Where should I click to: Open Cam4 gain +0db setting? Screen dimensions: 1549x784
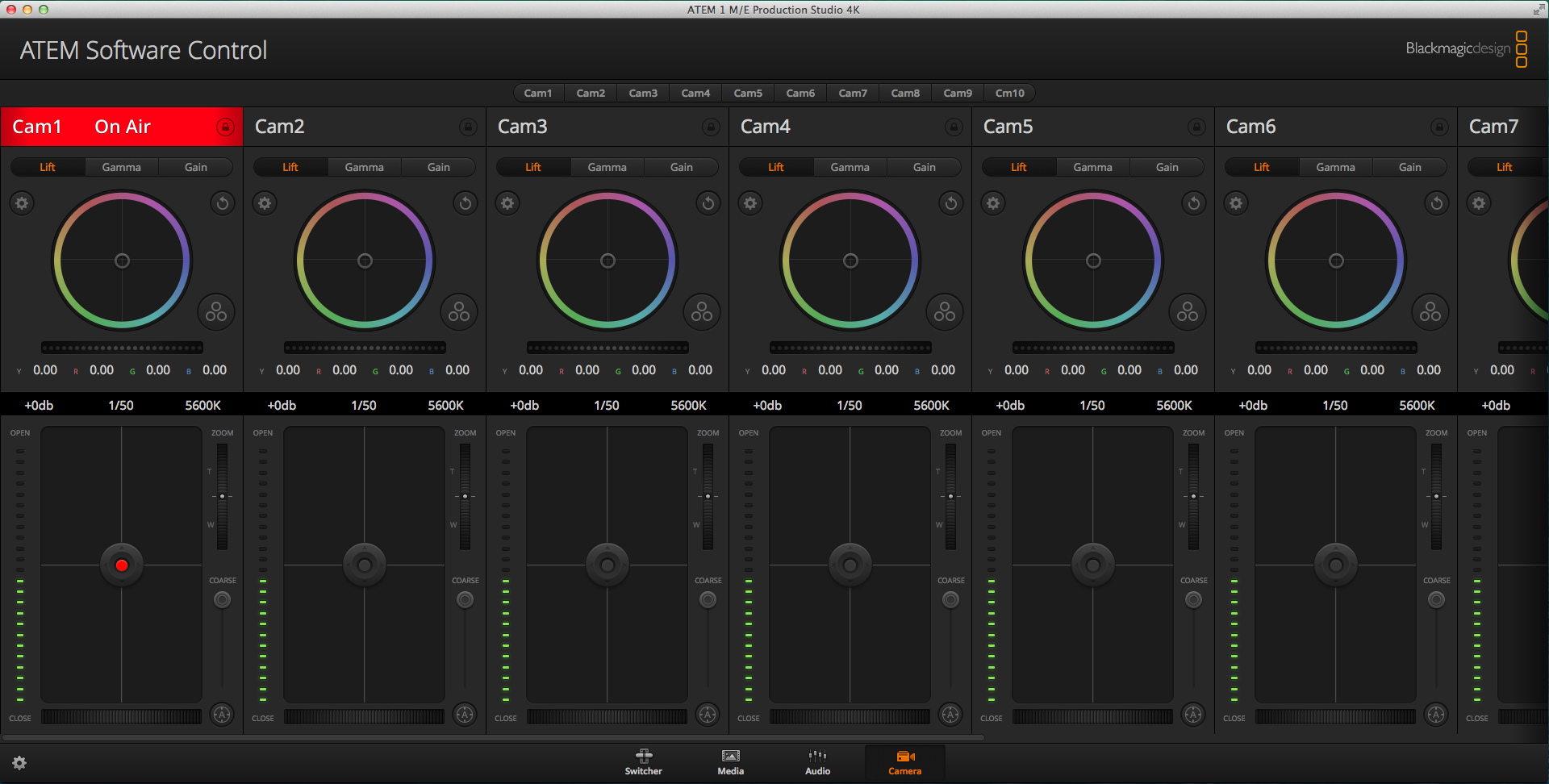(x=767, y=405)
